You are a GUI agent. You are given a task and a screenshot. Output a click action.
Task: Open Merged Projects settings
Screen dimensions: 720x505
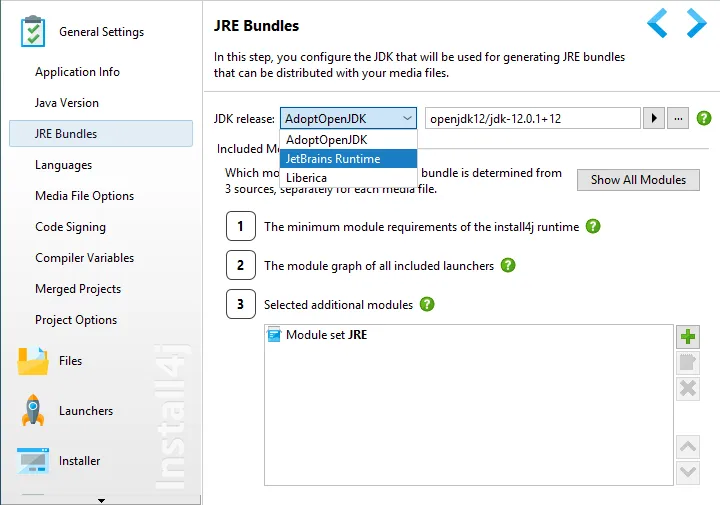(x=78, y=289)
